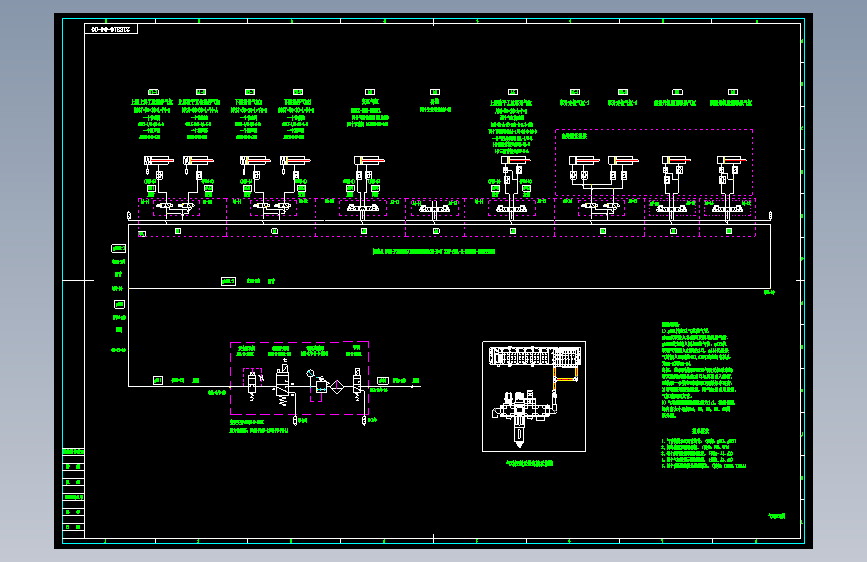
Task: Click the green notes paragraph at lower right
Action: pyautogui.click(x=699, y=370)
